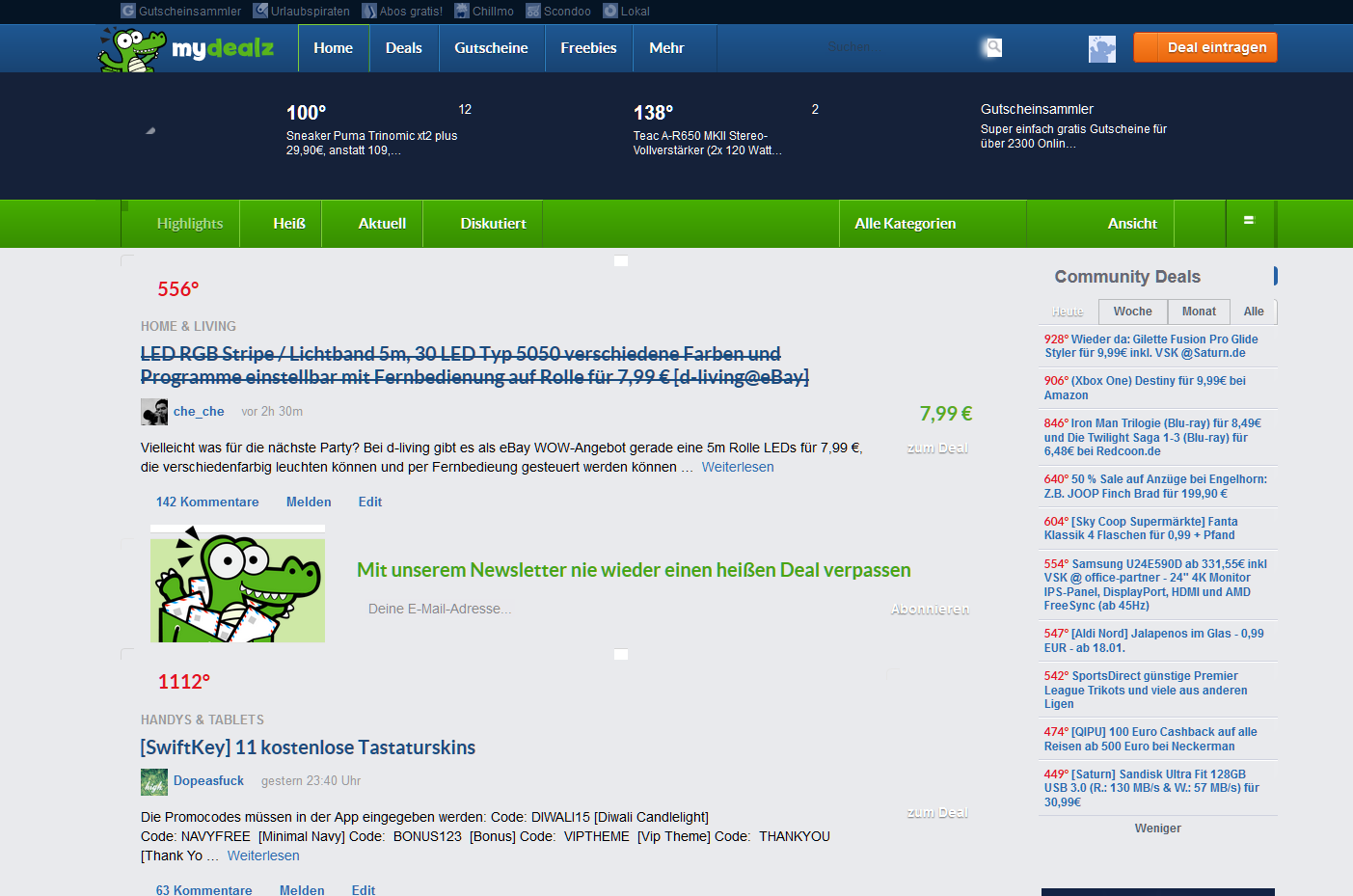The width and height of the screenshot is (1353, 896).
Task: Open 63 Kommentare link
Action: pyautogui.click(x=204, y=890)
